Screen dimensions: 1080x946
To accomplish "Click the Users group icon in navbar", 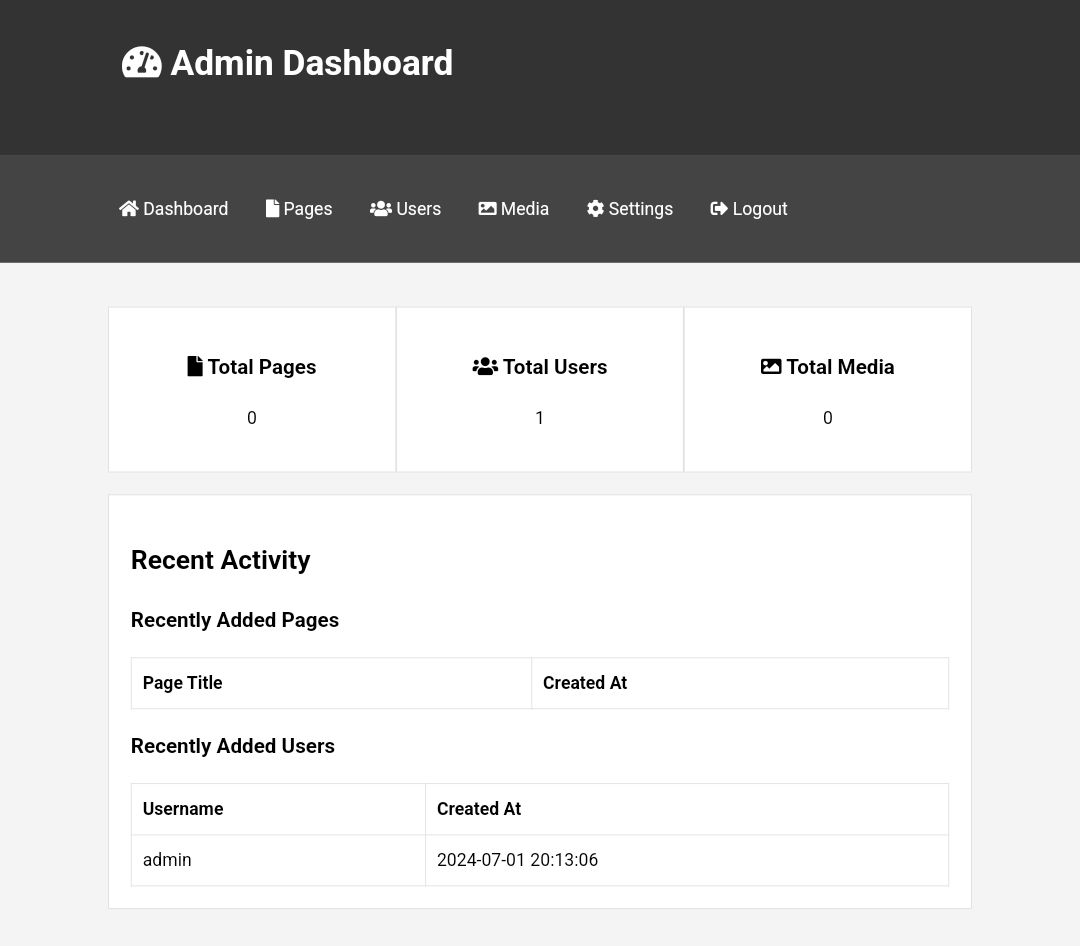I will (380, 208).
